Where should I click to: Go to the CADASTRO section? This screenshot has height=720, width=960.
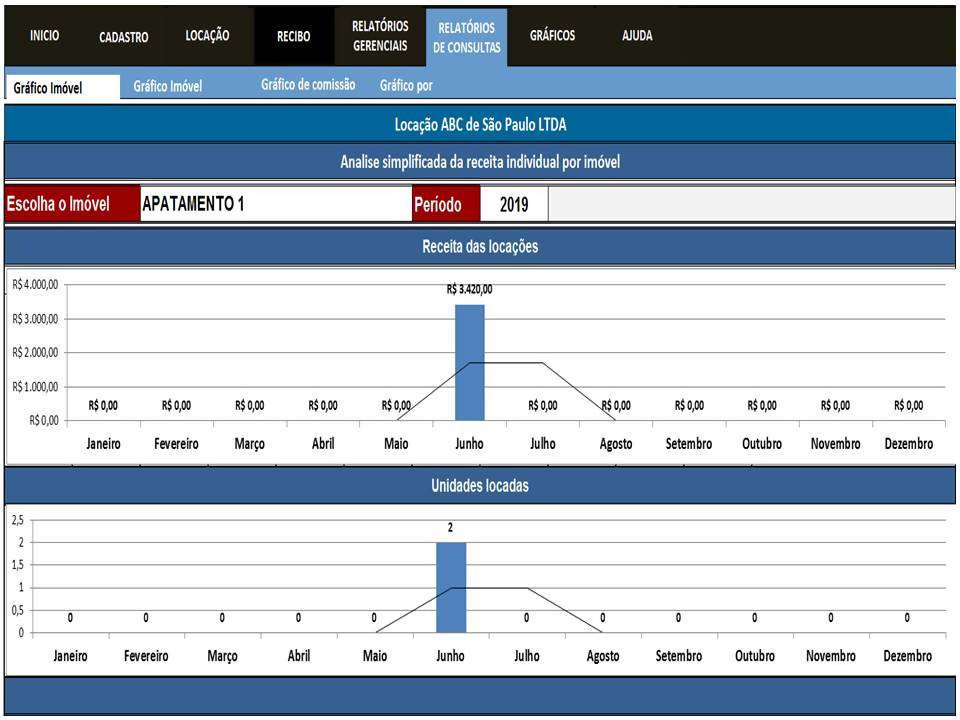[x=124, y=37]
